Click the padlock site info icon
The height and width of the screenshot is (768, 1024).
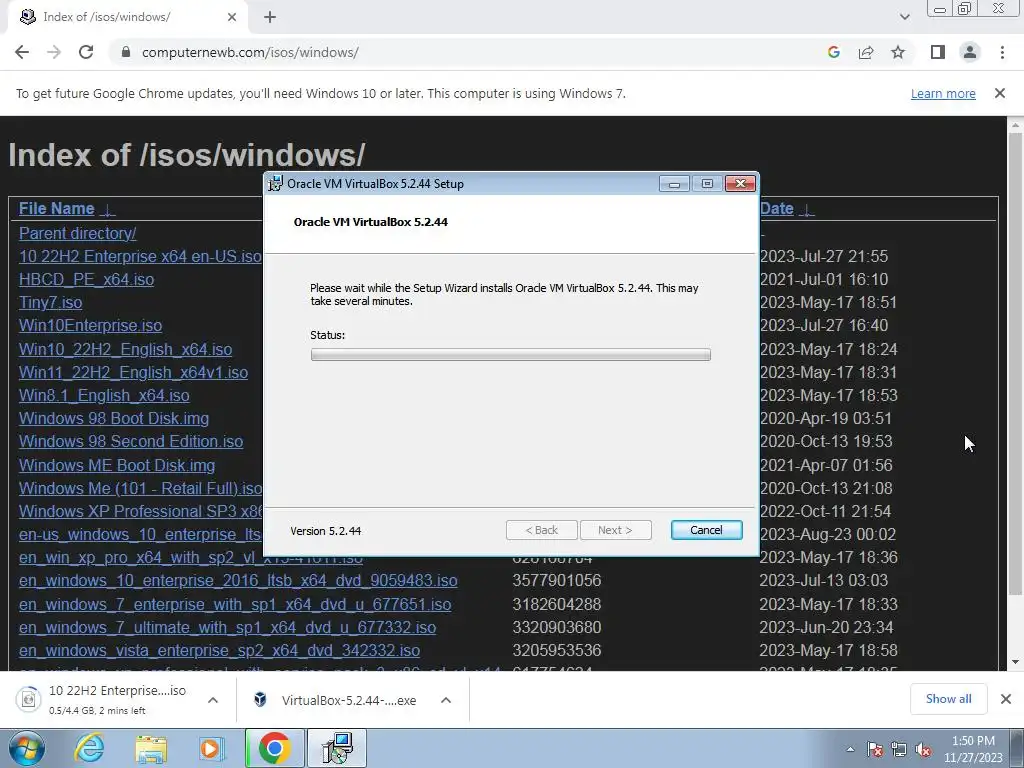126,52
